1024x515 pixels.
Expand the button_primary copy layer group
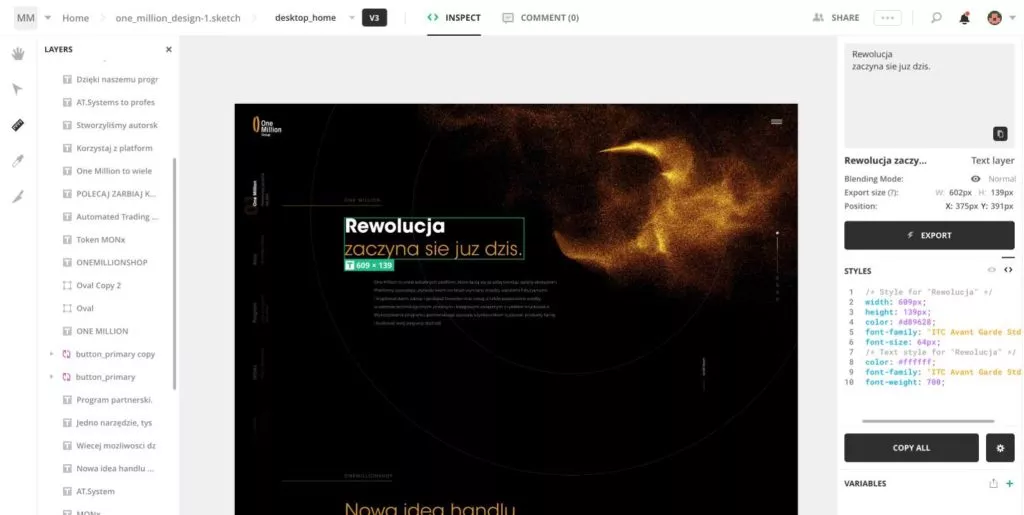pos(51,354)
